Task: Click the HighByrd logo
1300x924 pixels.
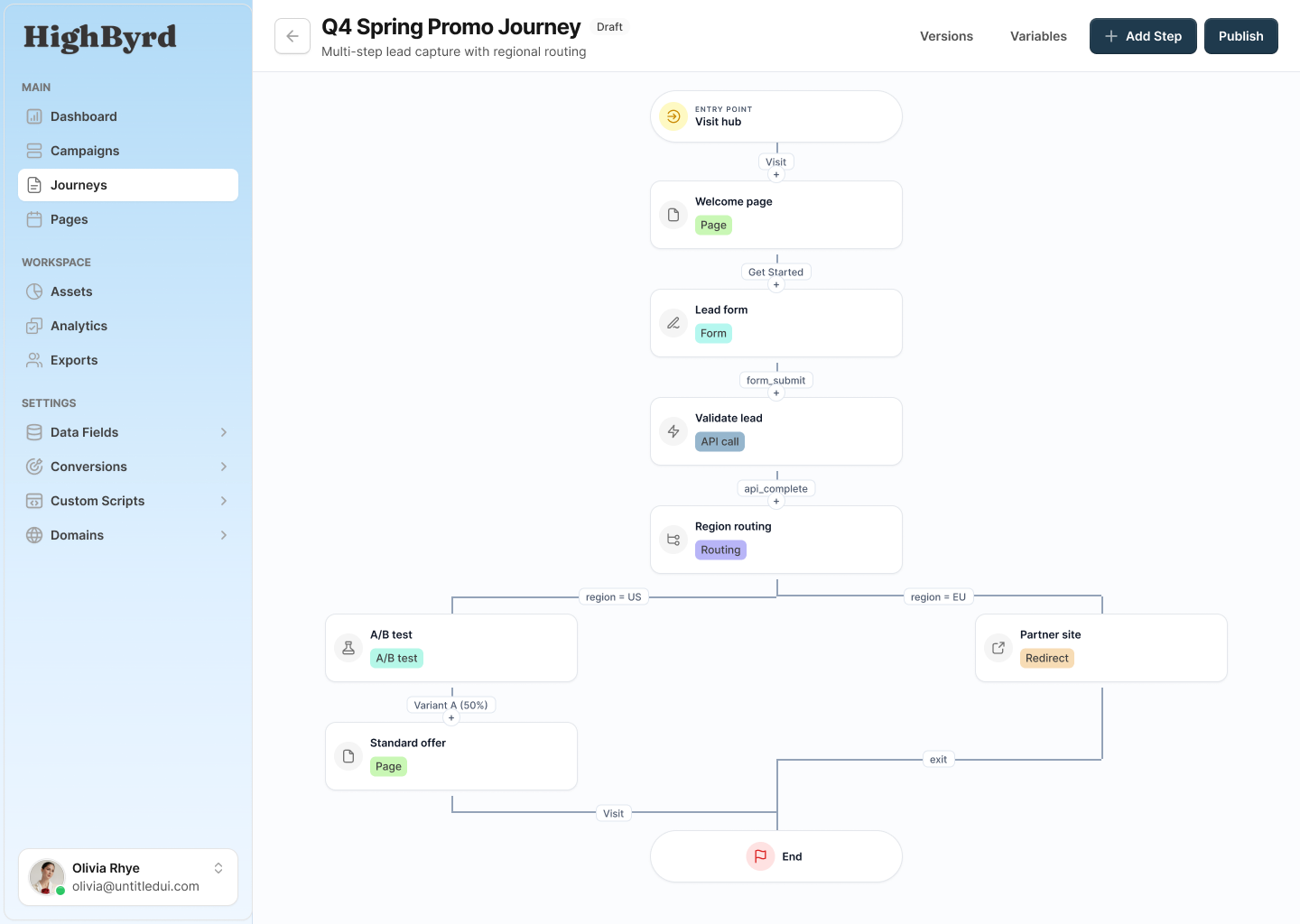Action: tap(100, 37)
